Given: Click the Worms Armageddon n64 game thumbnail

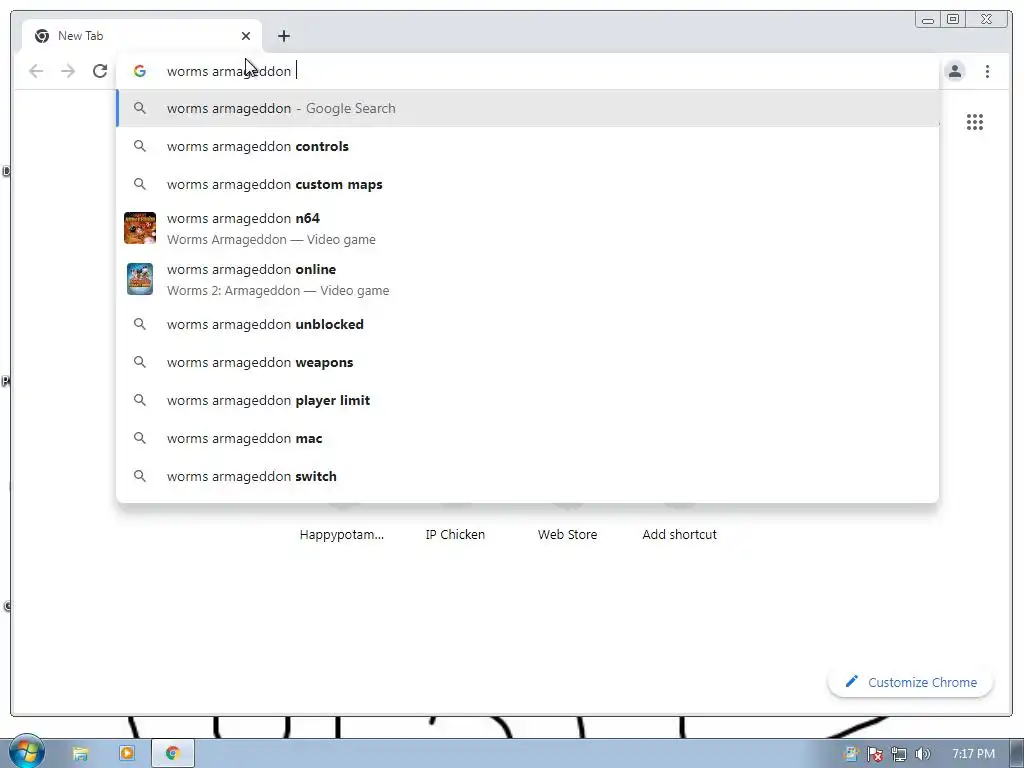Looking at the screenshot, I should [140, 228].
